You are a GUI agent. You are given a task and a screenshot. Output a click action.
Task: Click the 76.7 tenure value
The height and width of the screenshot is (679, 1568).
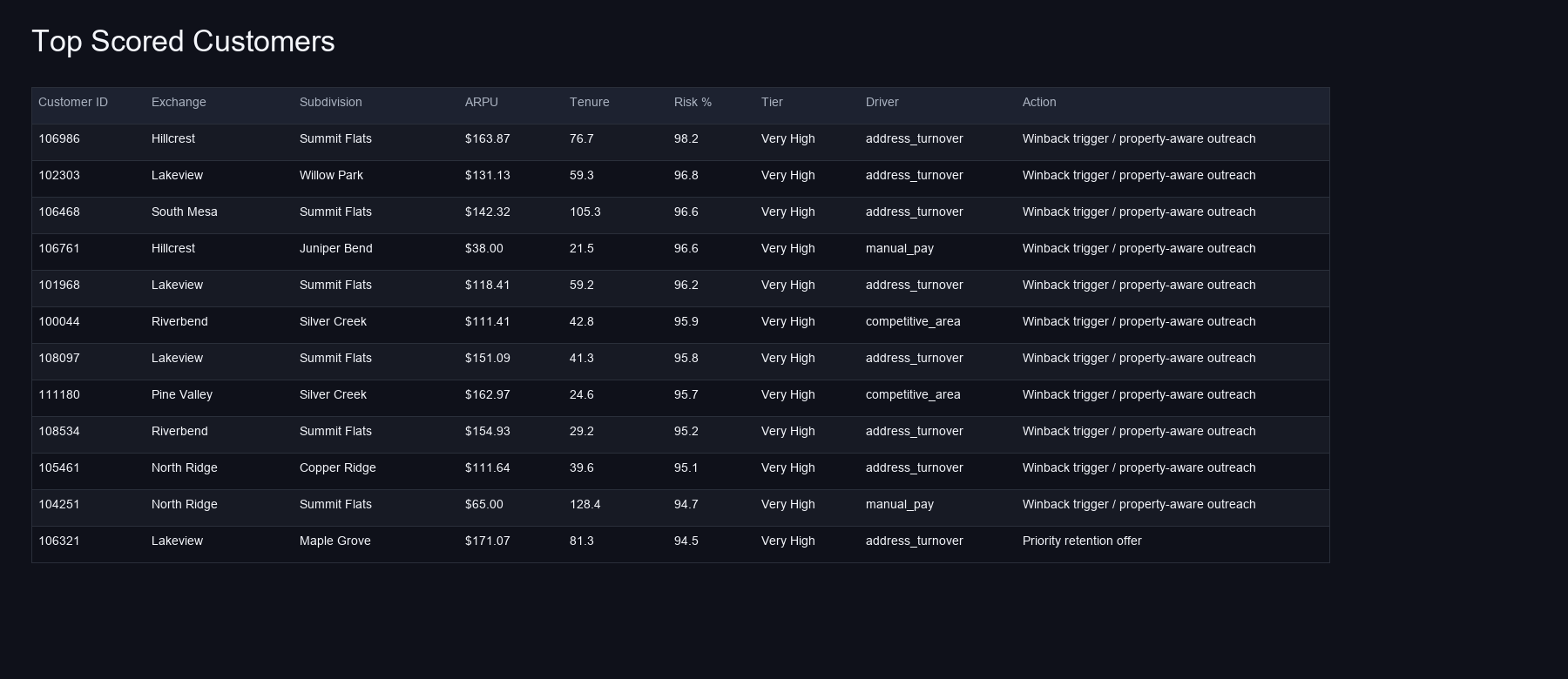point(582,138)
